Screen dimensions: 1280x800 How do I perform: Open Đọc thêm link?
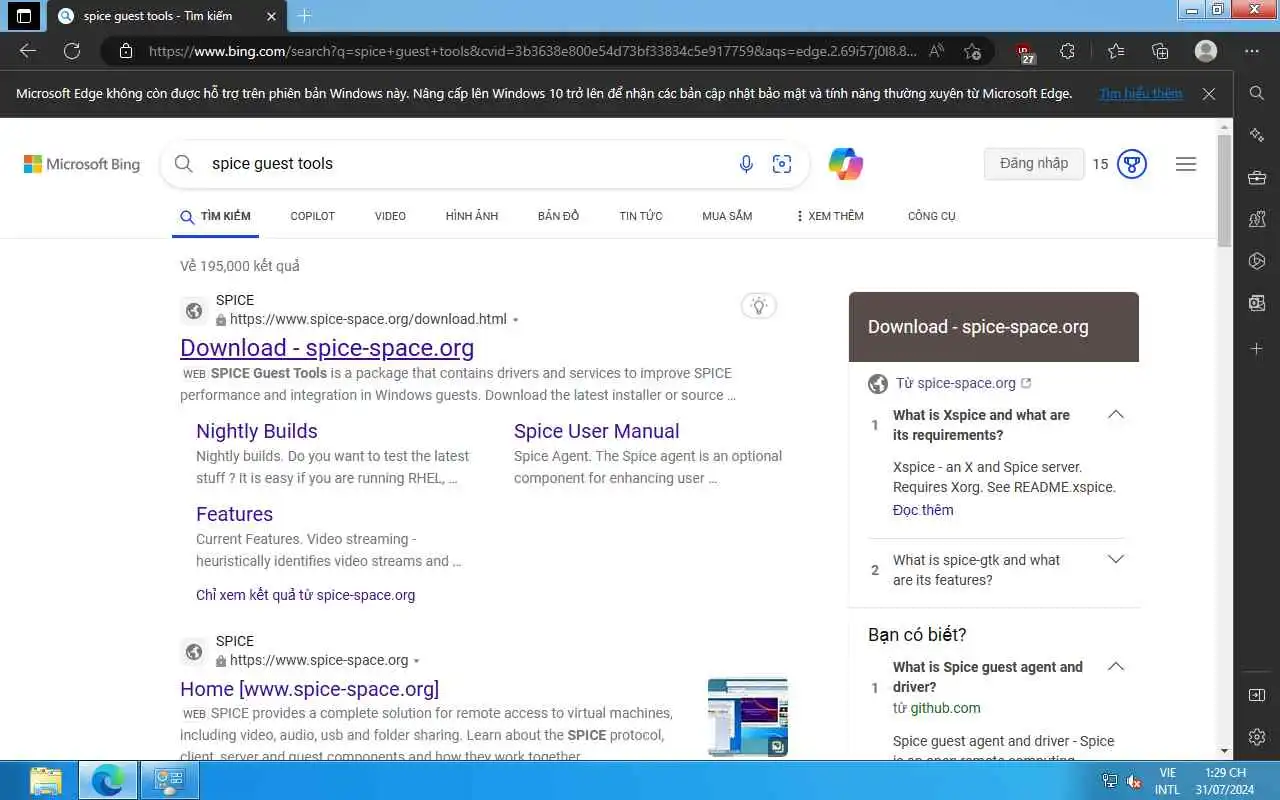(923, 510)
